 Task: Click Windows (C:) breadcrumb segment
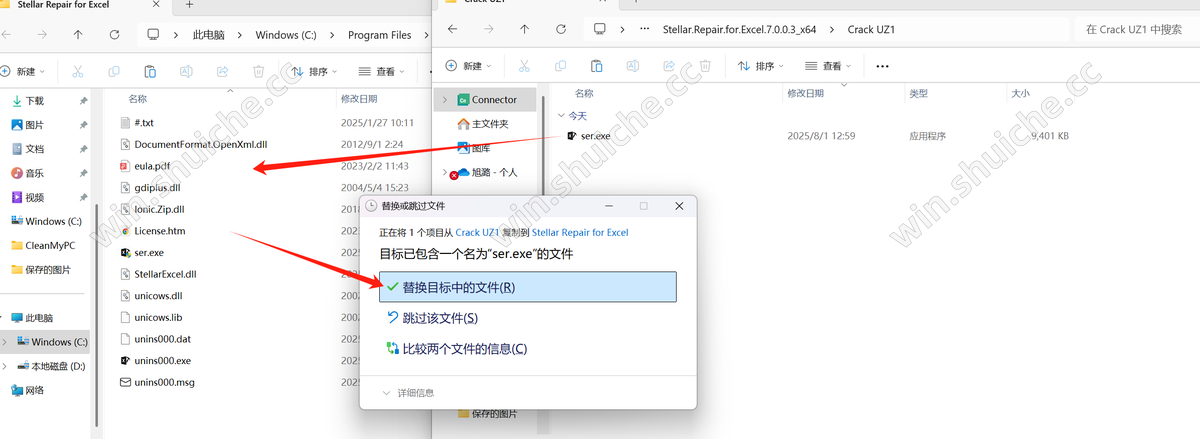[287, 34]
